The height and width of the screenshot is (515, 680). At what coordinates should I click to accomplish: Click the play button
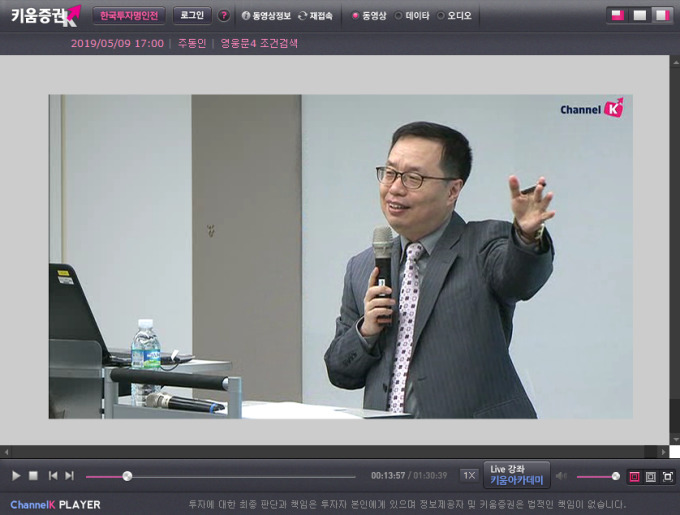coord(16,476)
